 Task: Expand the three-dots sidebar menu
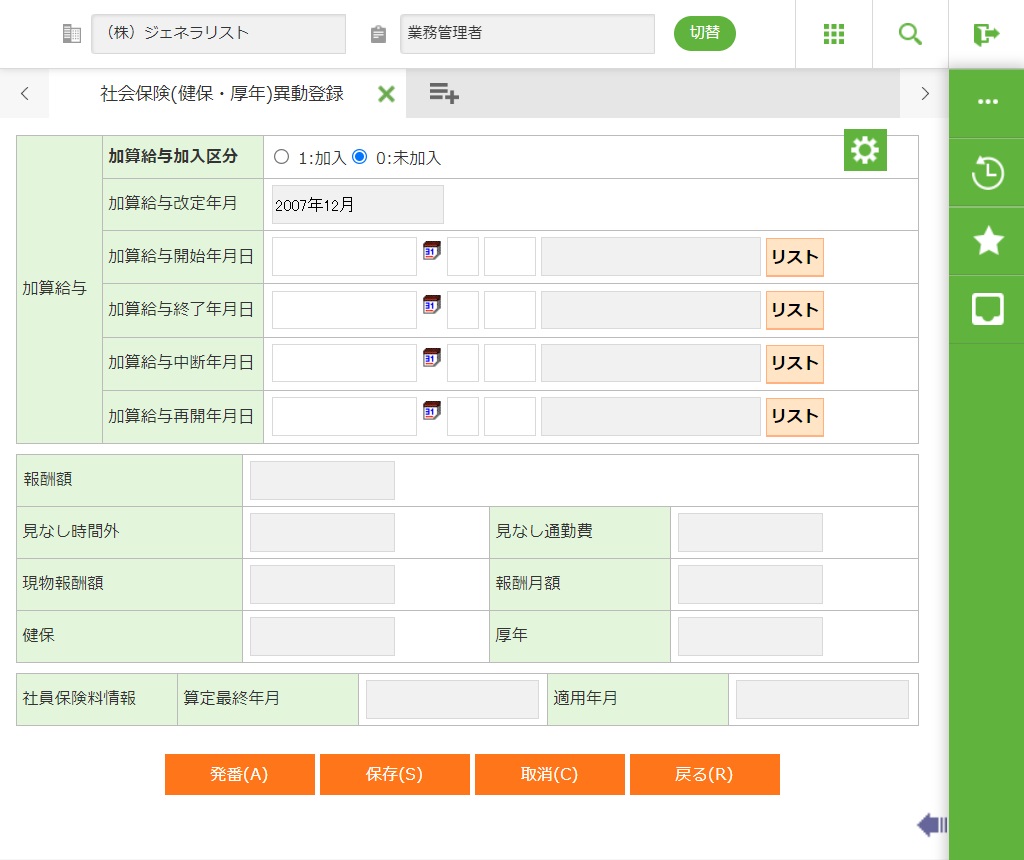[x=988, y=102]
